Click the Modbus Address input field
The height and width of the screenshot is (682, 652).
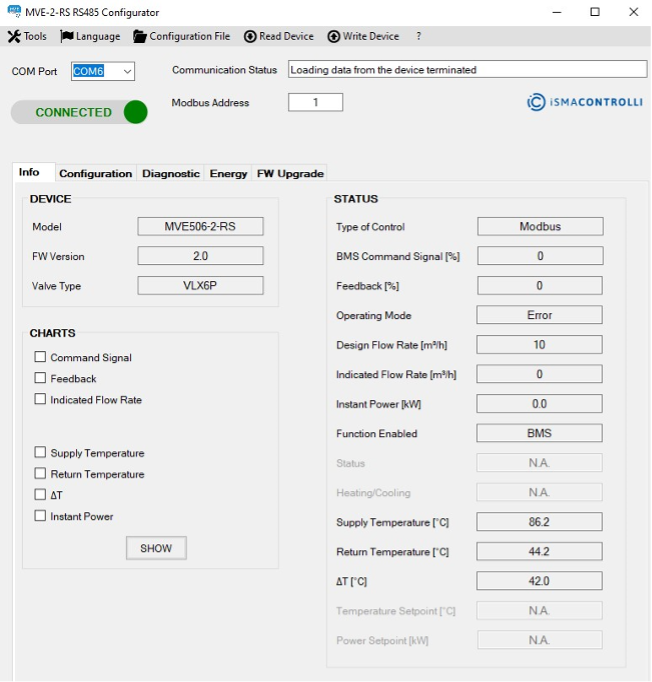tap(315, 102)
